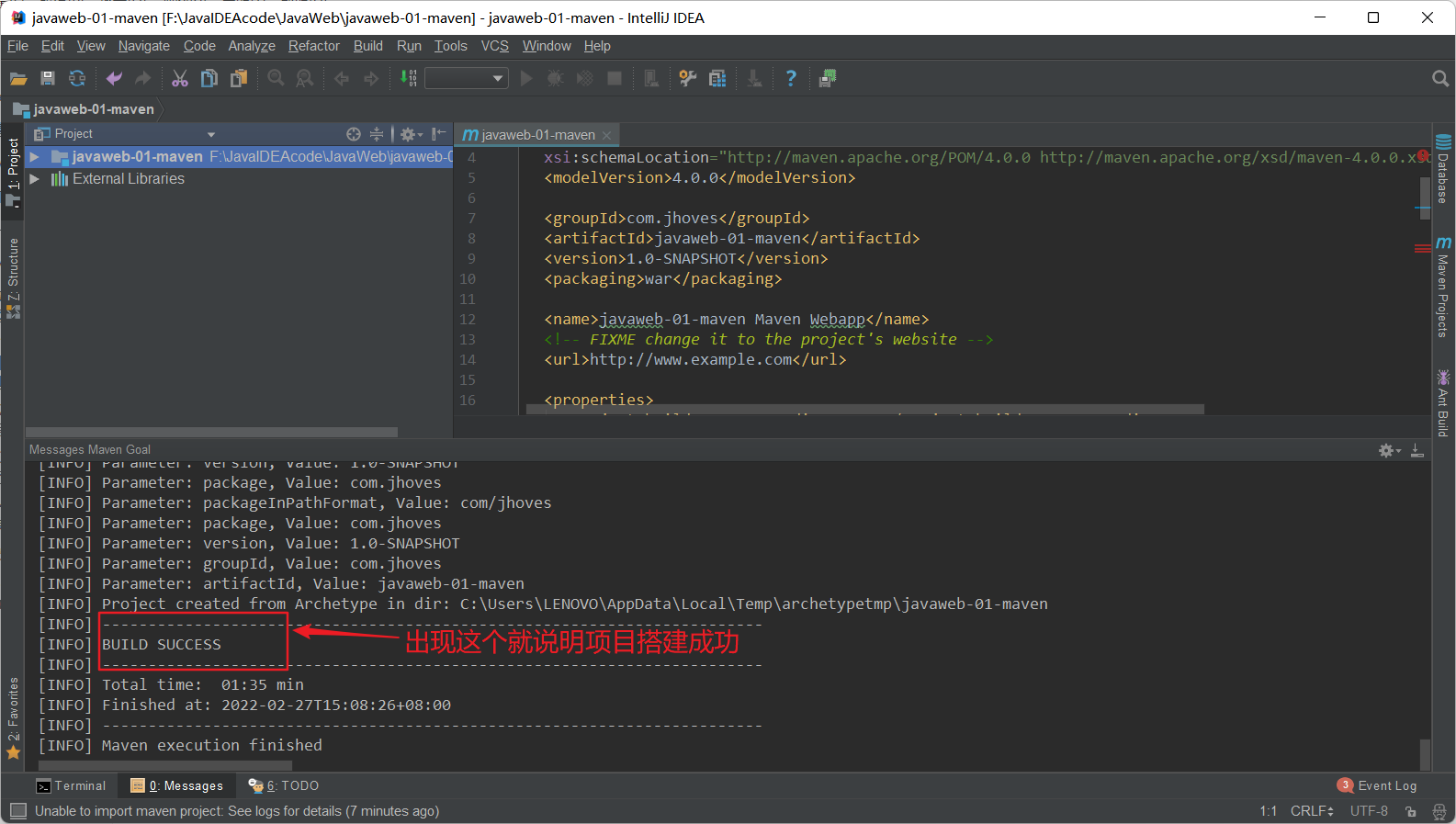Click the editor horizontal scrollbar

coord(864,409)
